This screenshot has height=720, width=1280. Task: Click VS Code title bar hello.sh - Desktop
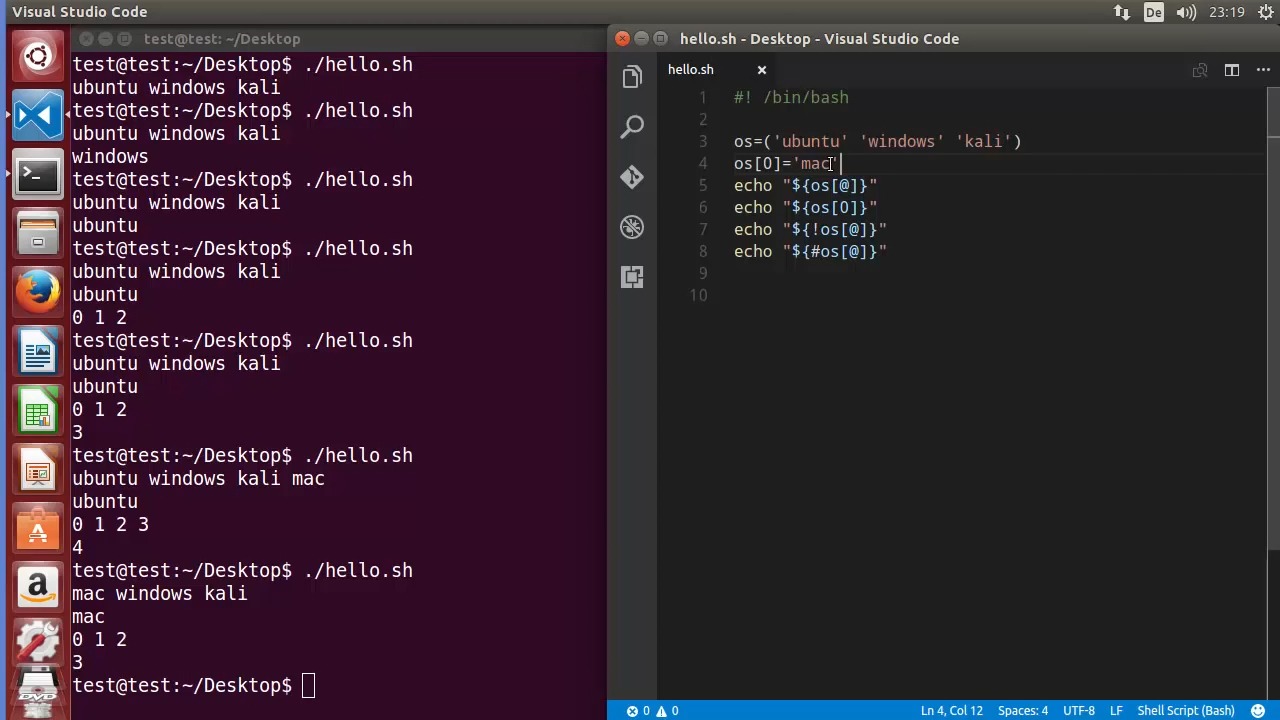pos(819,39)
